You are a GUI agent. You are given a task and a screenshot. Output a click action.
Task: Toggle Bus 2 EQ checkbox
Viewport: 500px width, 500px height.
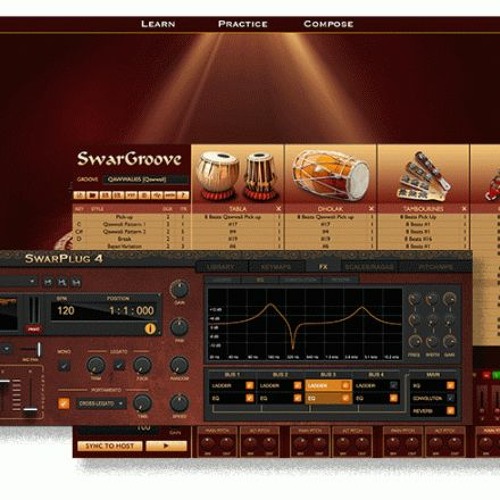click(x=297, y=398)
